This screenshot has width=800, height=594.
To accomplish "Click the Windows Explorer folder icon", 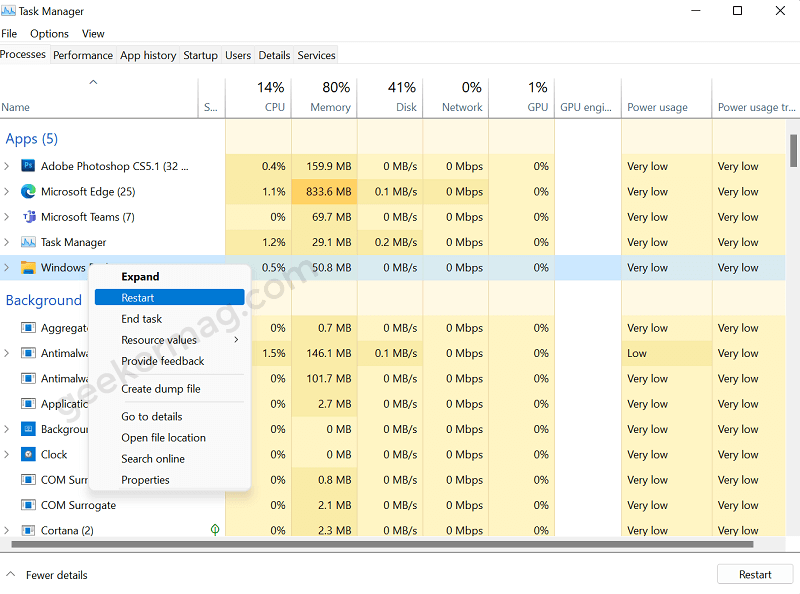I will pos(28,268).
